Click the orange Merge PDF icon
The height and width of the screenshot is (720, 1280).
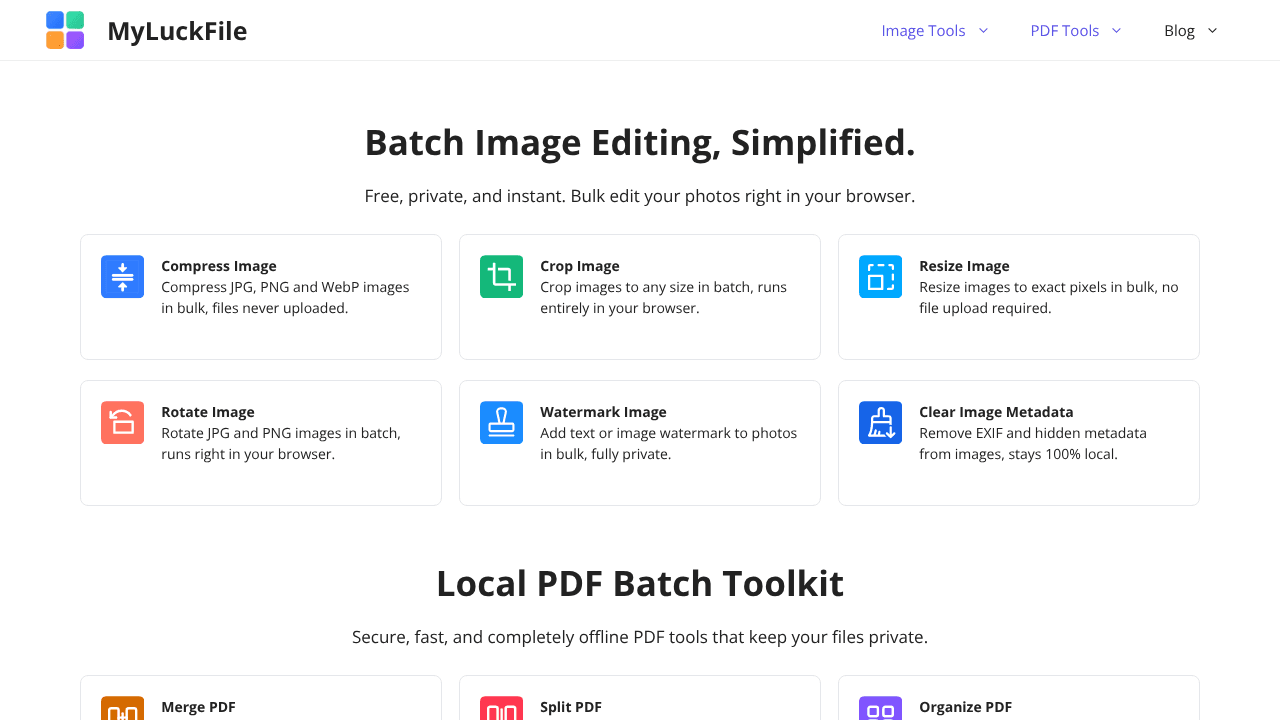point(122,708)
